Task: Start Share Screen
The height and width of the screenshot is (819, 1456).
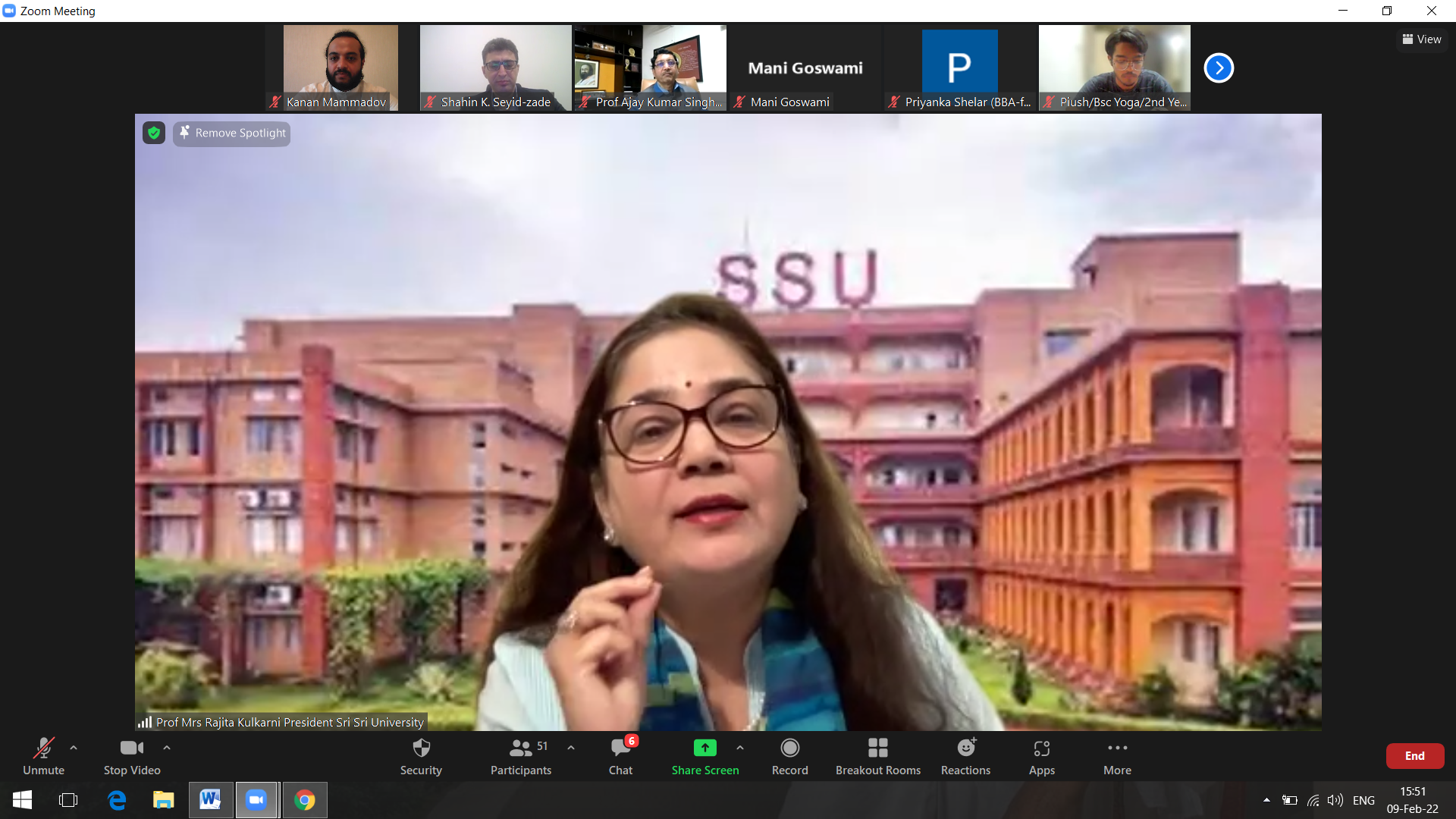Action: (704, 756)
